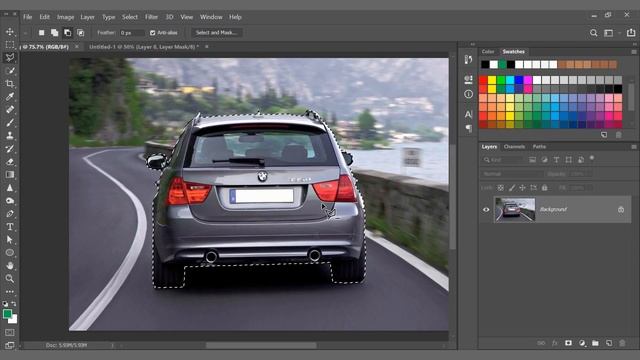Screen dimensions: 640x360
Task: Open the Opacity value dropdown
Action: pos(581,174)
